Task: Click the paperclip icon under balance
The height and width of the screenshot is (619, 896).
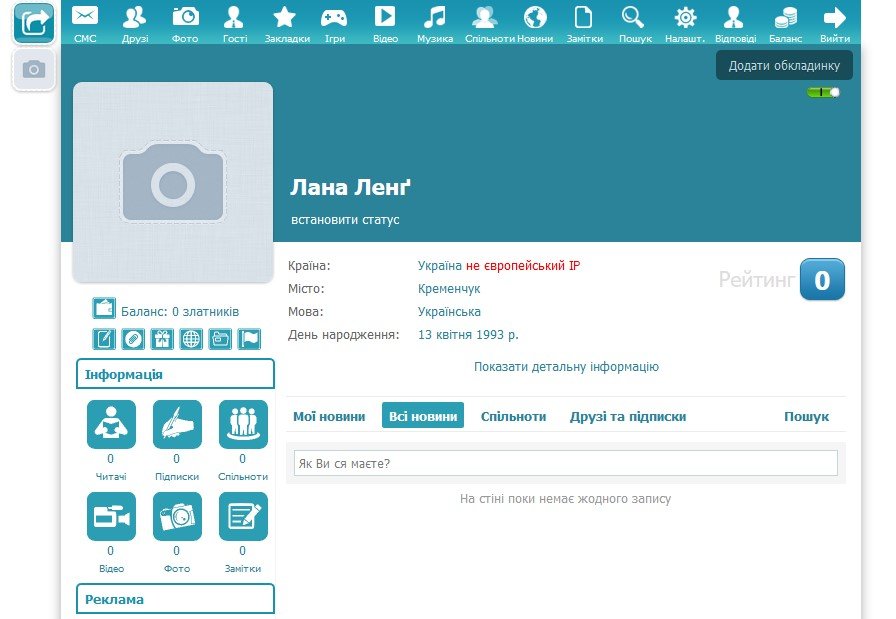Action: (133, 339)
